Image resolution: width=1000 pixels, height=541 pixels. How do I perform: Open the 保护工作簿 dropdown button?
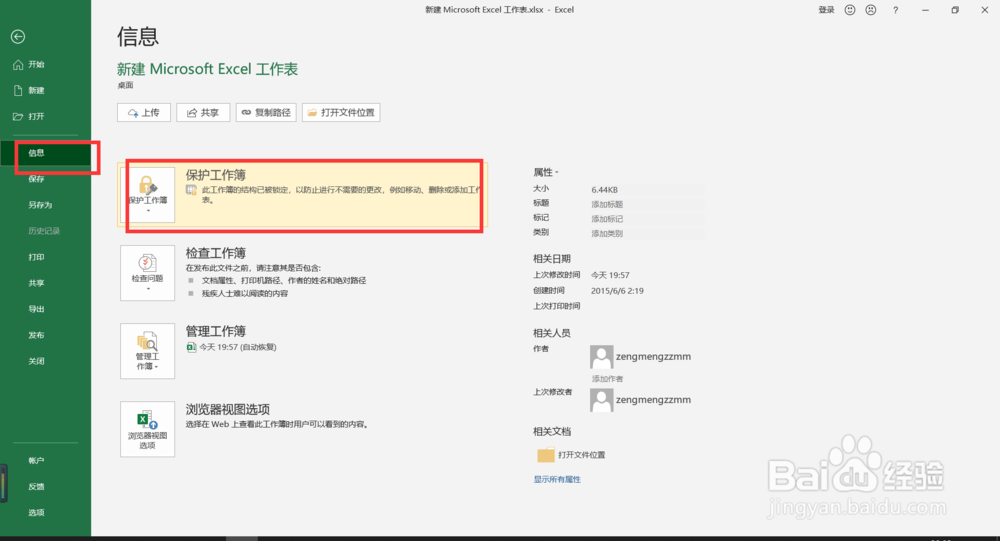147,195
